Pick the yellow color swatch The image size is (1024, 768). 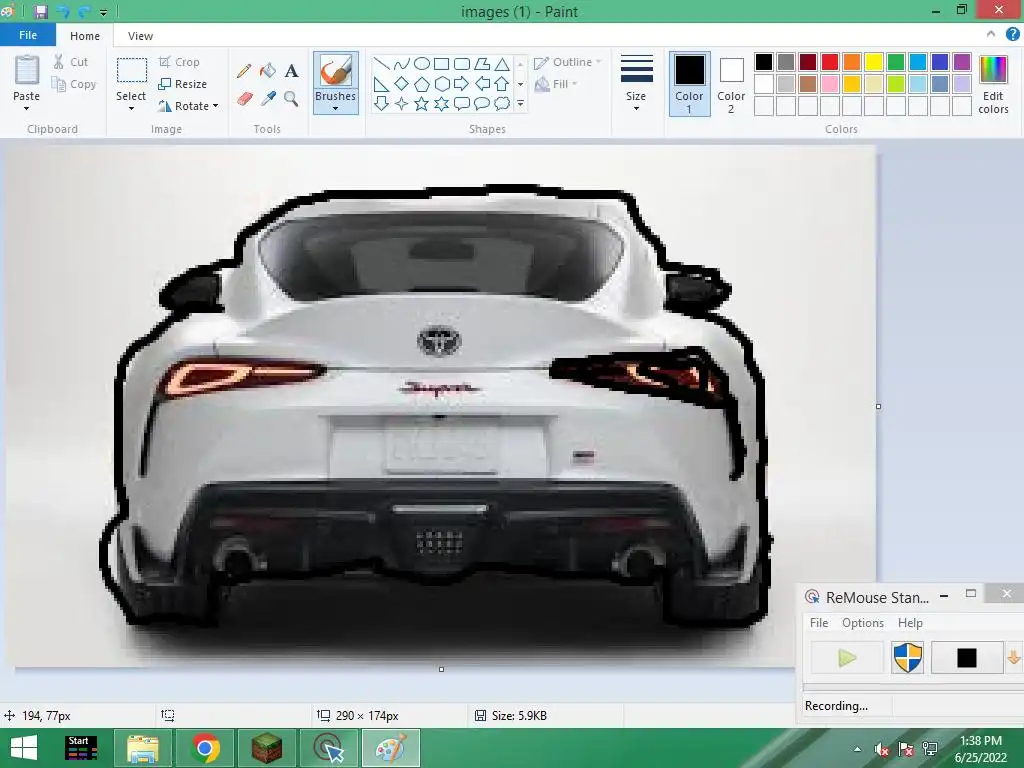click(x=874, y=62)
